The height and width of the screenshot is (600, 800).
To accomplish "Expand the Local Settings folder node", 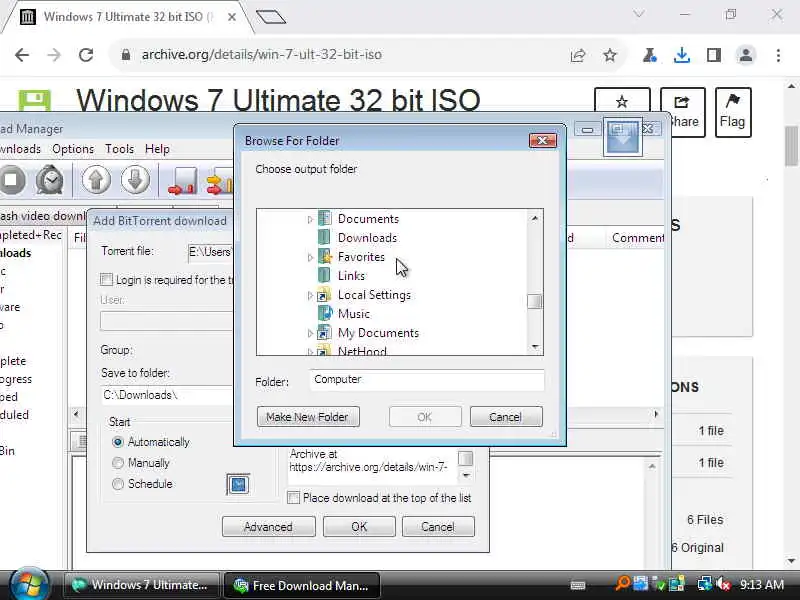I will pyautogui.click(x=310, y=295).
